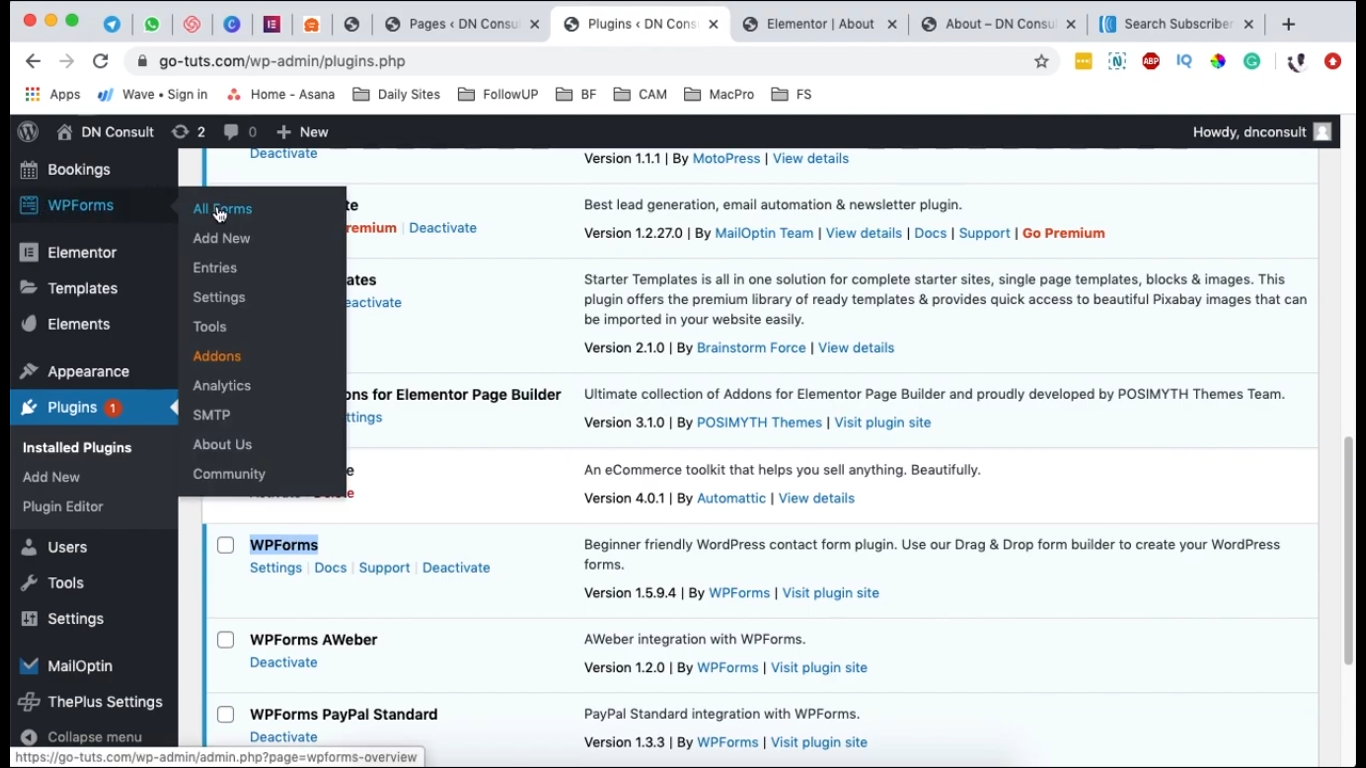Open ThePlus Settings in the sidebar
This screenshot has width=1366, height=768.
pyautogui.click(x=104, y=702)
